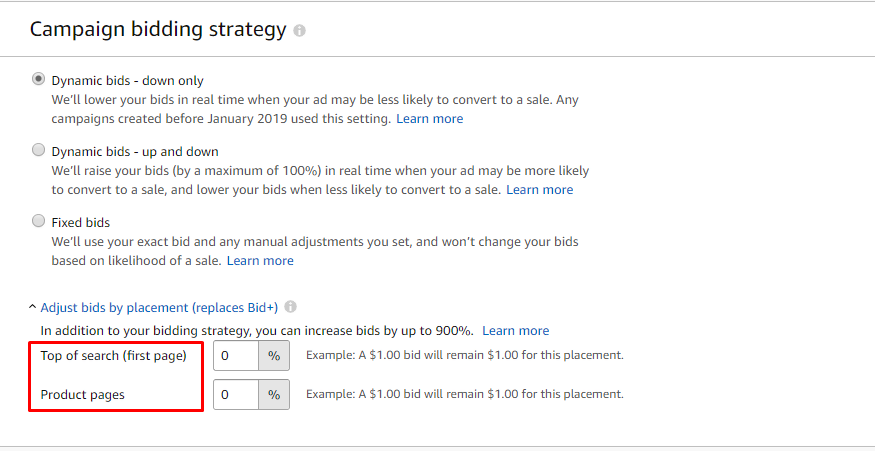Image resolution: width=875 pixels, height=451 pixels.
Task: Focus the Top of search percentage field
Action: (x=236, y=356)
